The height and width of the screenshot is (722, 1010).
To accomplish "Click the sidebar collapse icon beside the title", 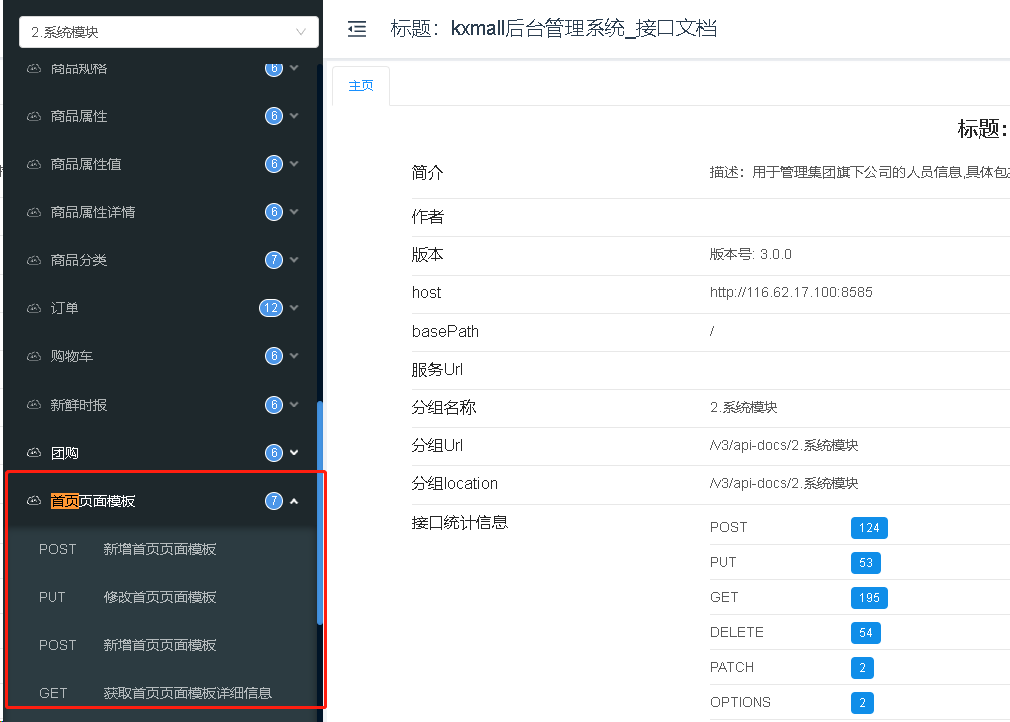I will pyautogui.click(x=357, y=29).
